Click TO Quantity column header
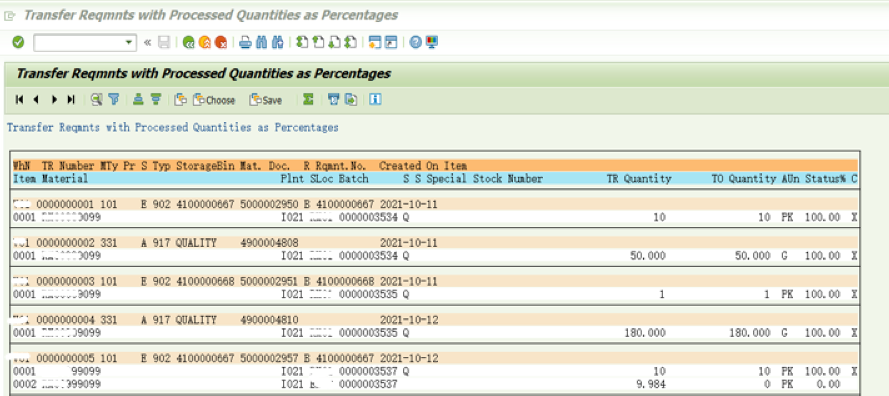This screenshot has width=889, height=396. [744, 179]
